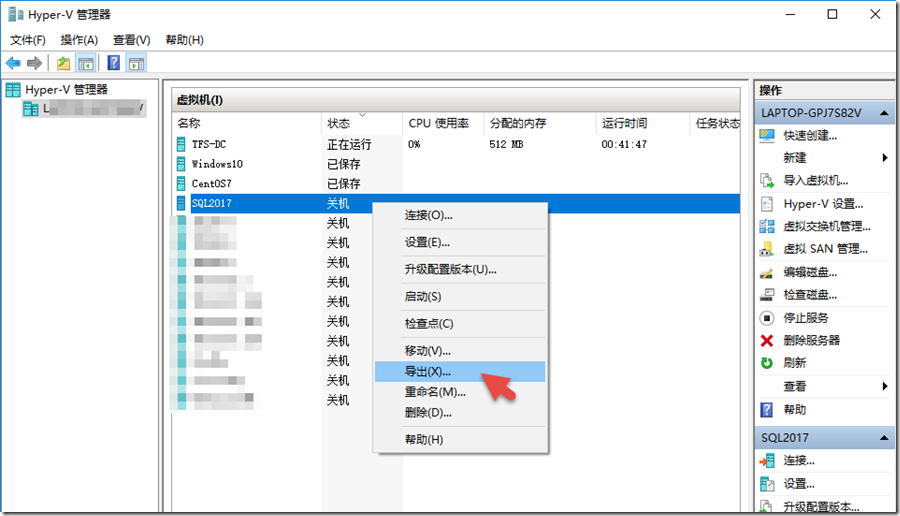
Task: Collapse the SQL2017 actions section
Action: pos(884,438)
